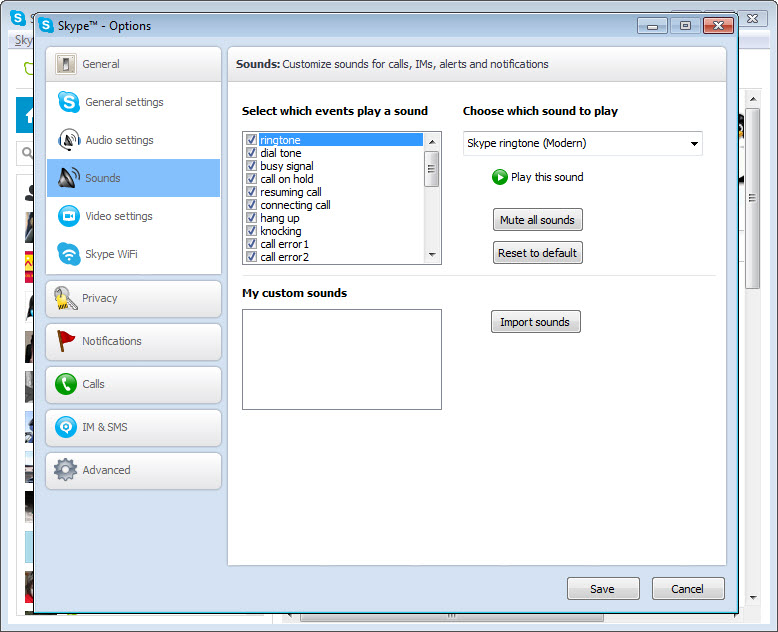Uncheck the ringtone checkbox
The width and height of the screenshot is (778, 632).
click(x=252, y=139)
